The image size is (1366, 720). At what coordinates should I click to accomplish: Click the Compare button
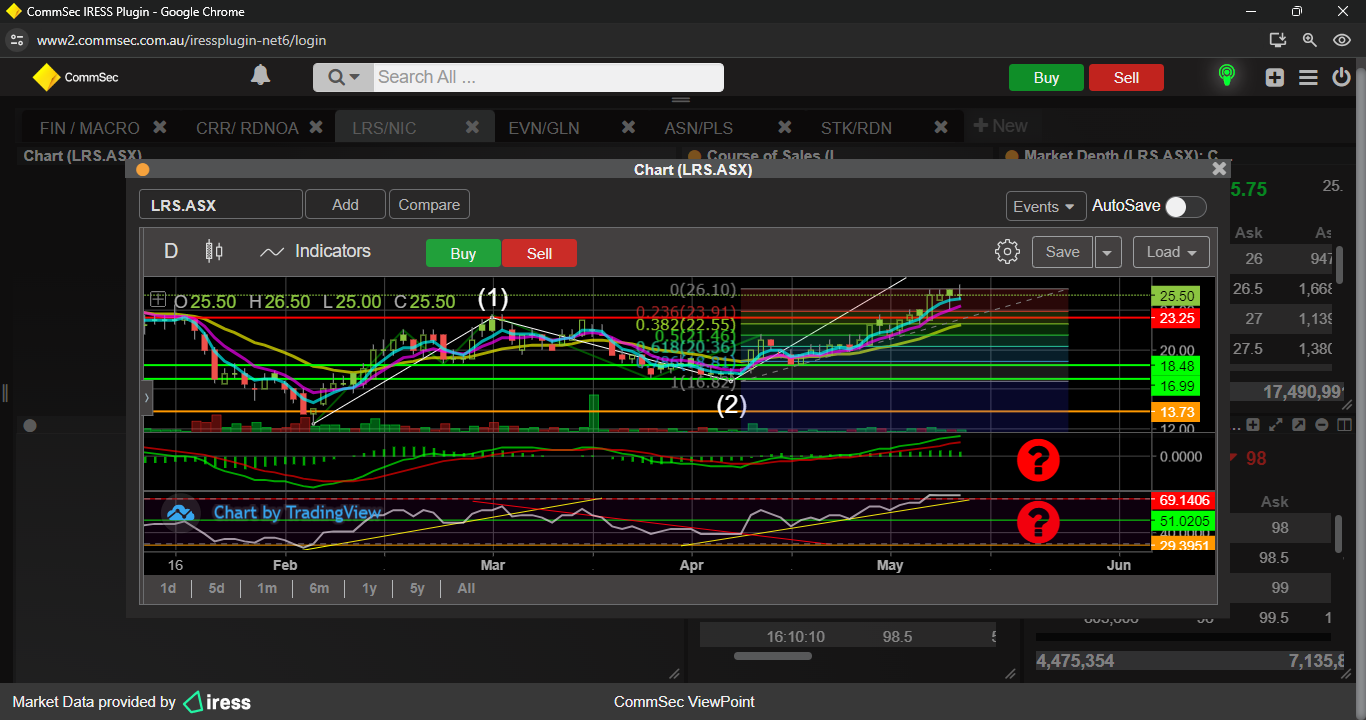tap(429, 205)
